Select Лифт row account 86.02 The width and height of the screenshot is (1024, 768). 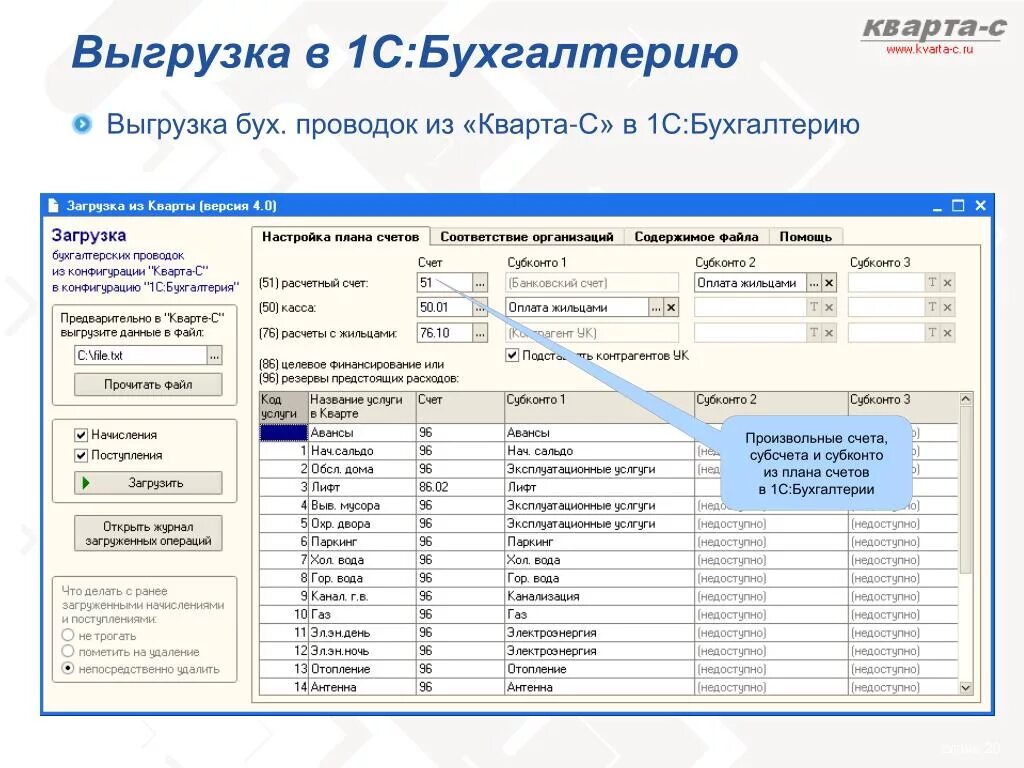(460, 487)
